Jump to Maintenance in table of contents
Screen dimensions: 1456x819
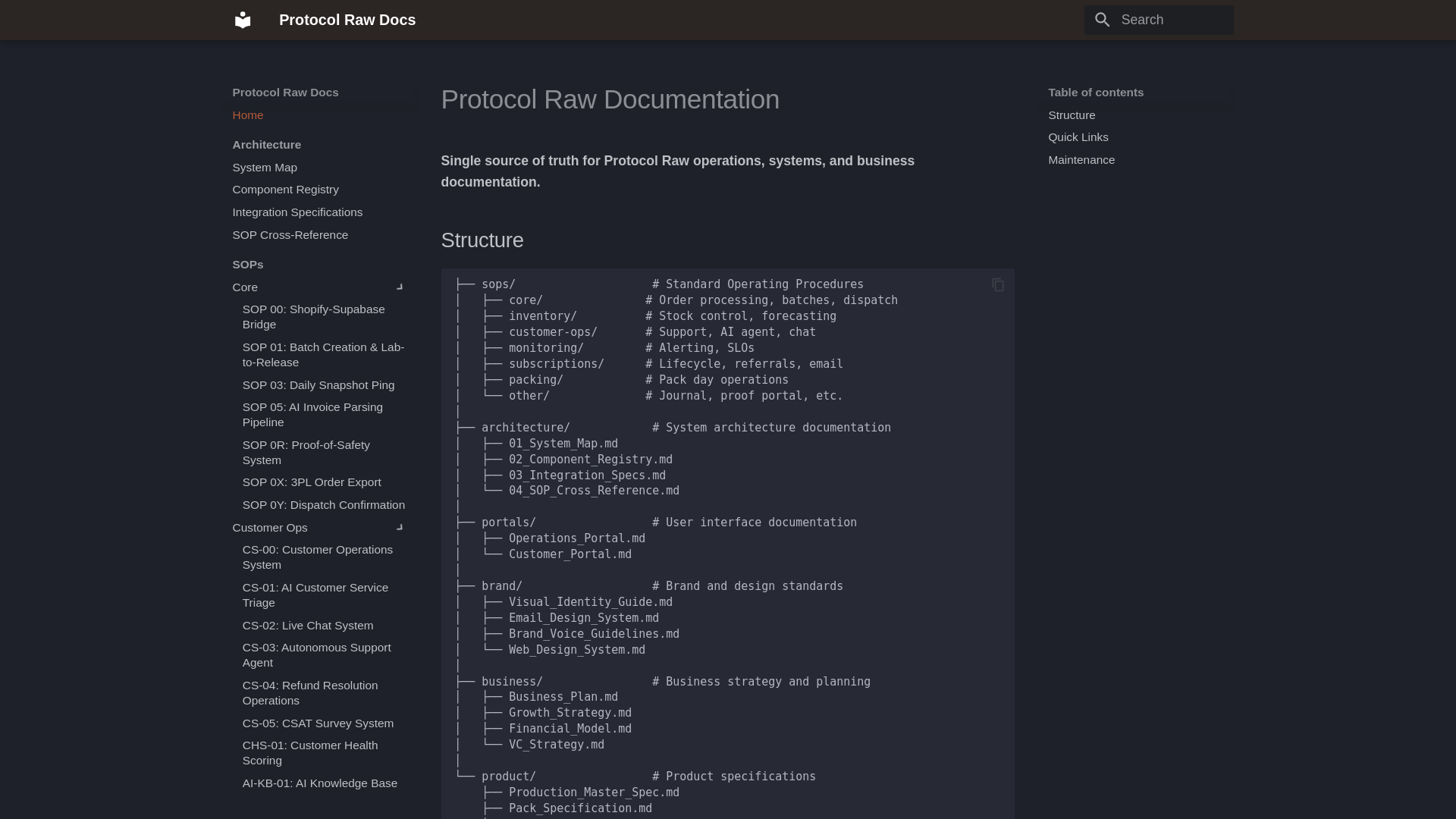pyautogui.click(x=1081, y=160)
